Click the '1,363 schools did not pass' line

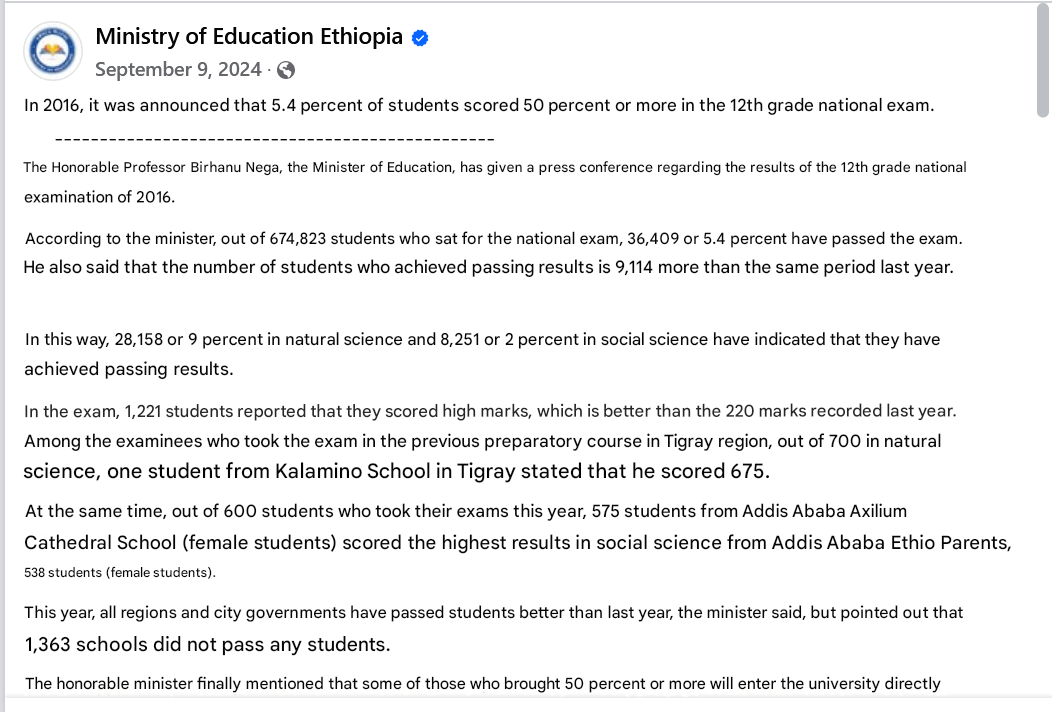[x=207, y=644]
